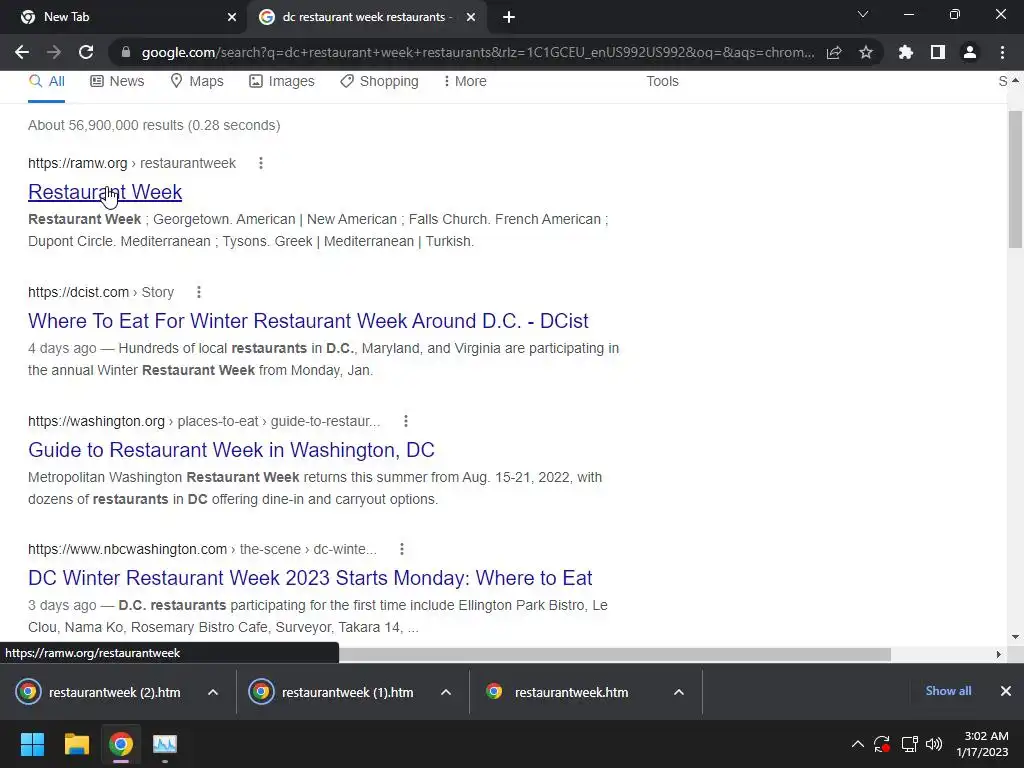1024x768 pixels.
Task: Click the horizontal scrollbar thumb
Action: pyautogui.click(x=615, y=654)
